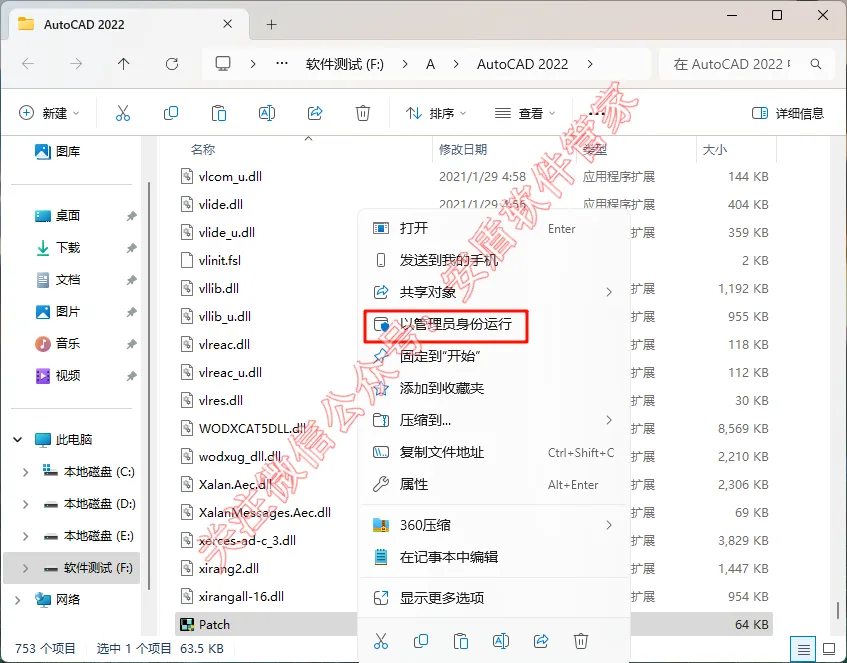The width and height of the screenshot is (847, 663).
Task: Go up one folder level
Action: point(124,64)
